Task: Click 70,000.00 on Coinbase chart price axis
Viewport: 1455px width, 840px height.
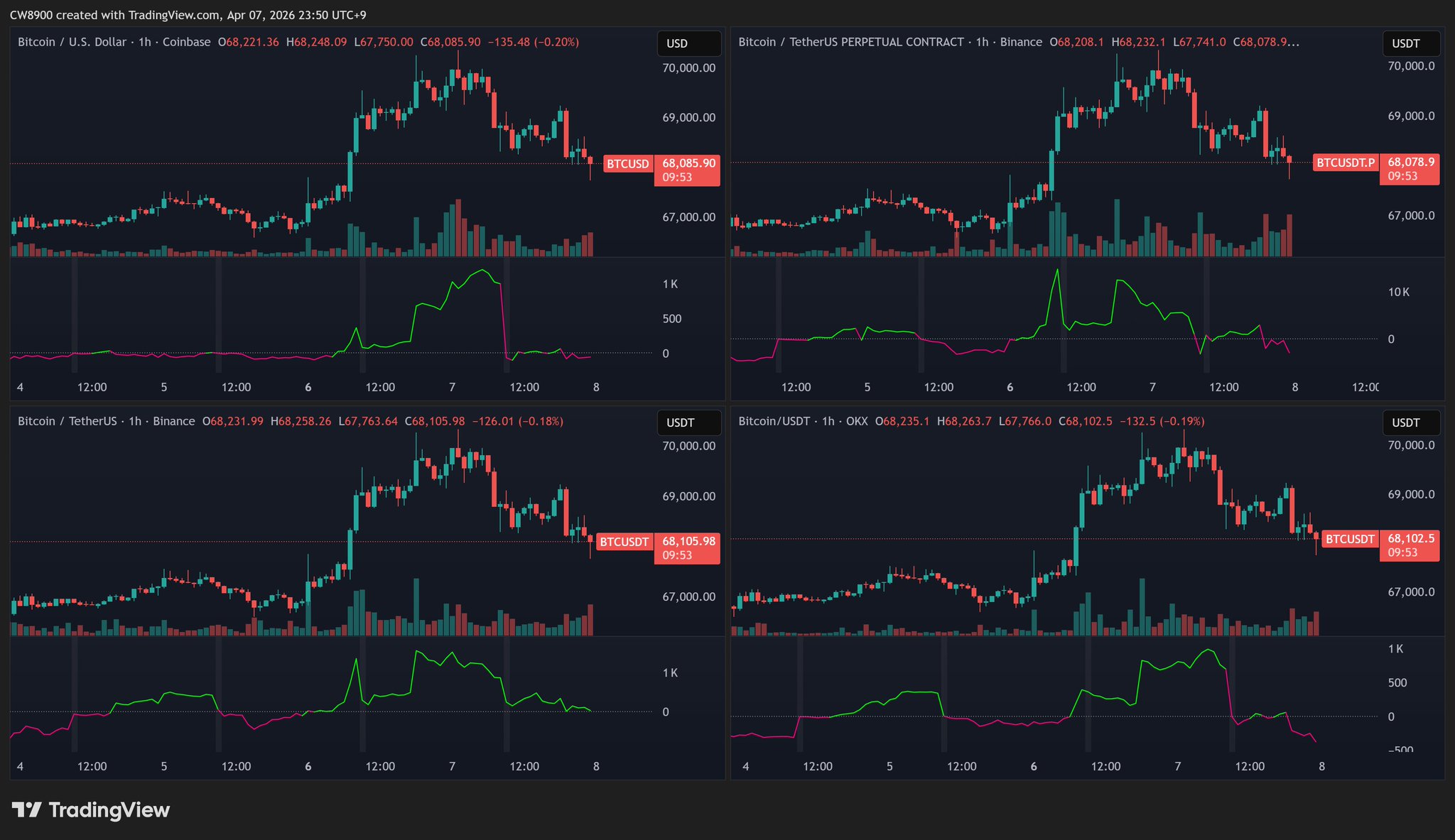Action: coord(688,68)
